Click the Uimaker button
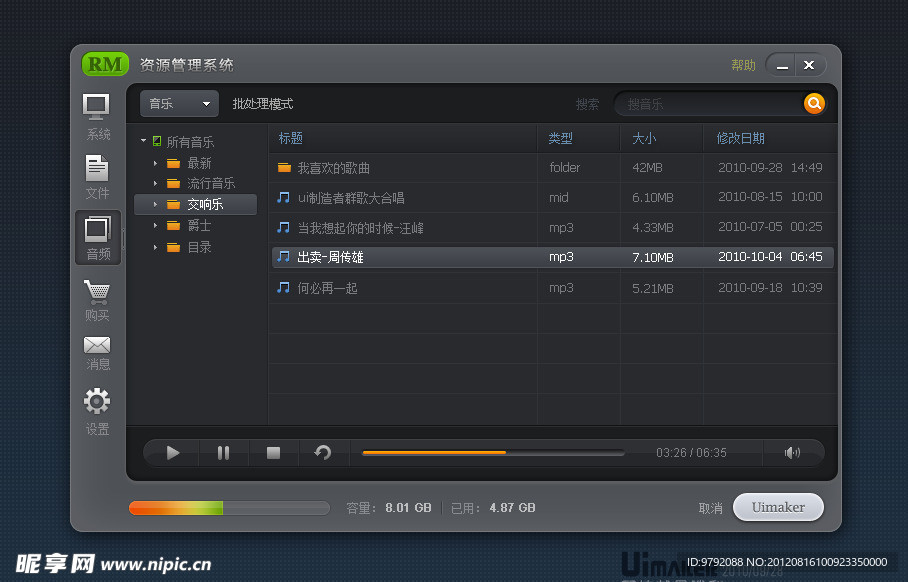This screenshot has width=908, height=582. (x=778, y=507)
